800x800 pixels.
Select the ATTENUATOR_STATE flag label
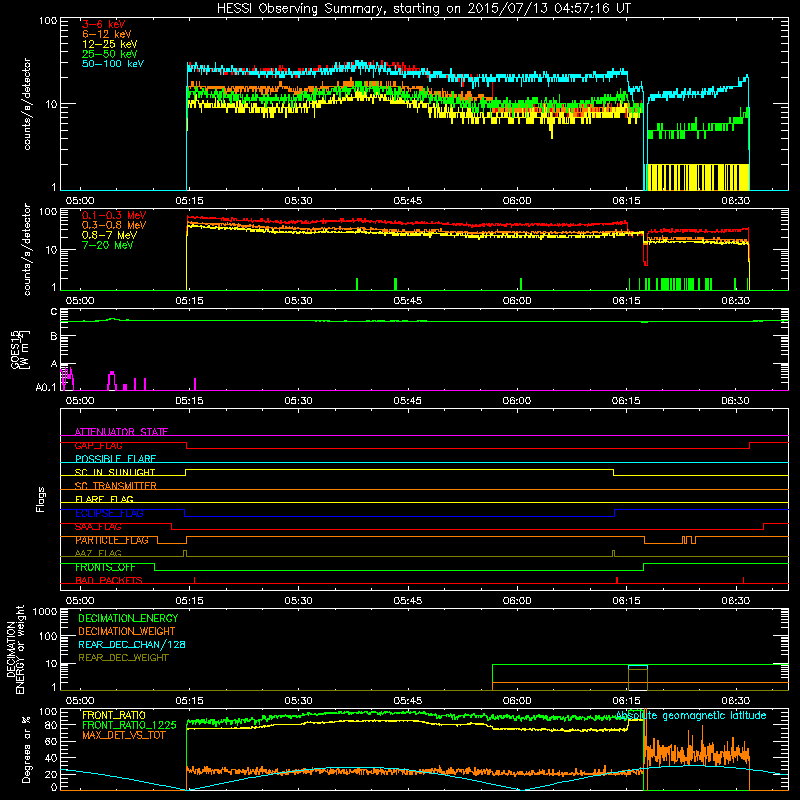pyautogui.click(x=121, y=432)
